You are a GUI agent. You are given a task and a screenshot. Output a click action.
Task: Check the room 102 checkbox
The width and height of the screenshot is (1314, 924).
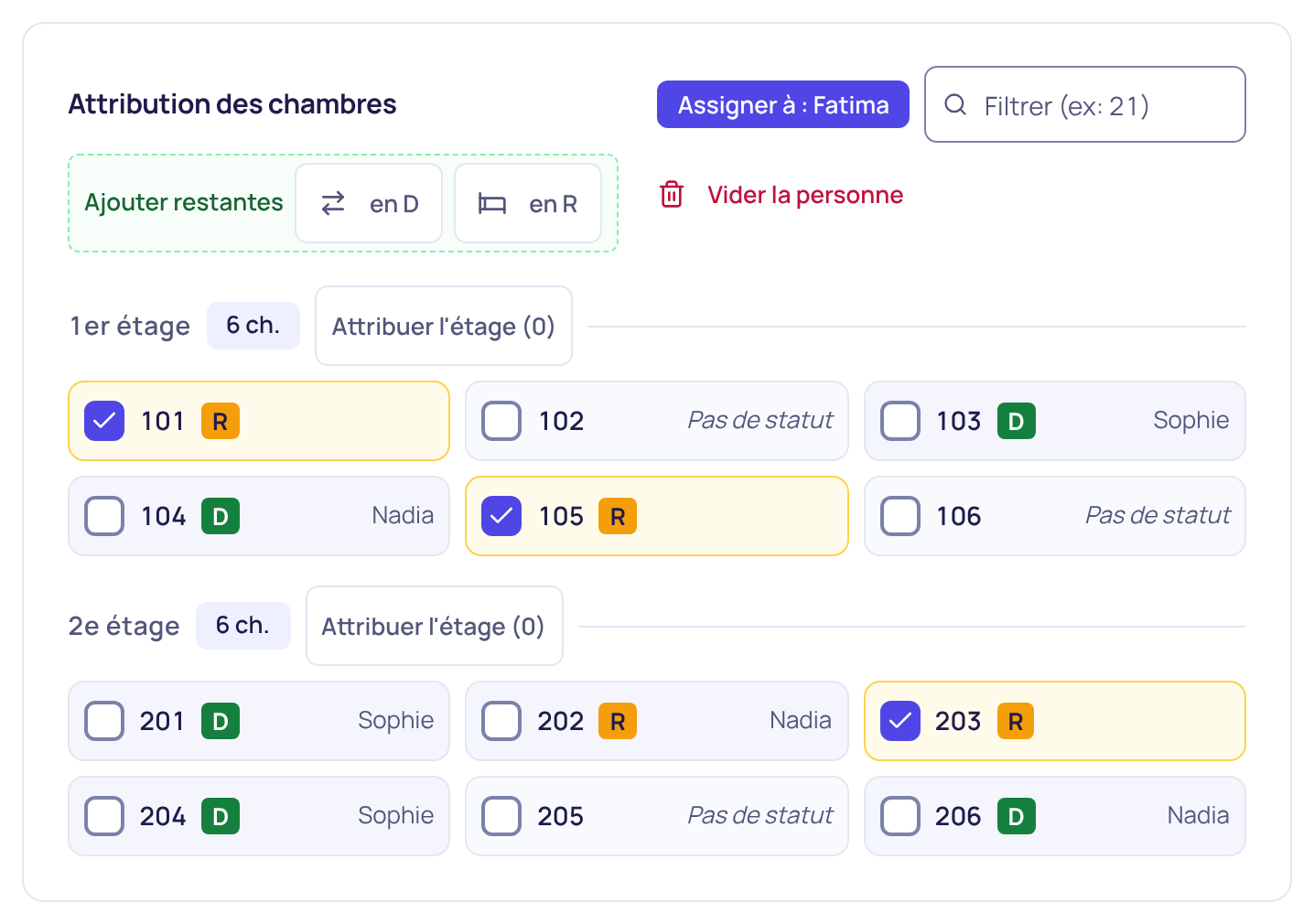pyautogui.click(x=501, y=421)
